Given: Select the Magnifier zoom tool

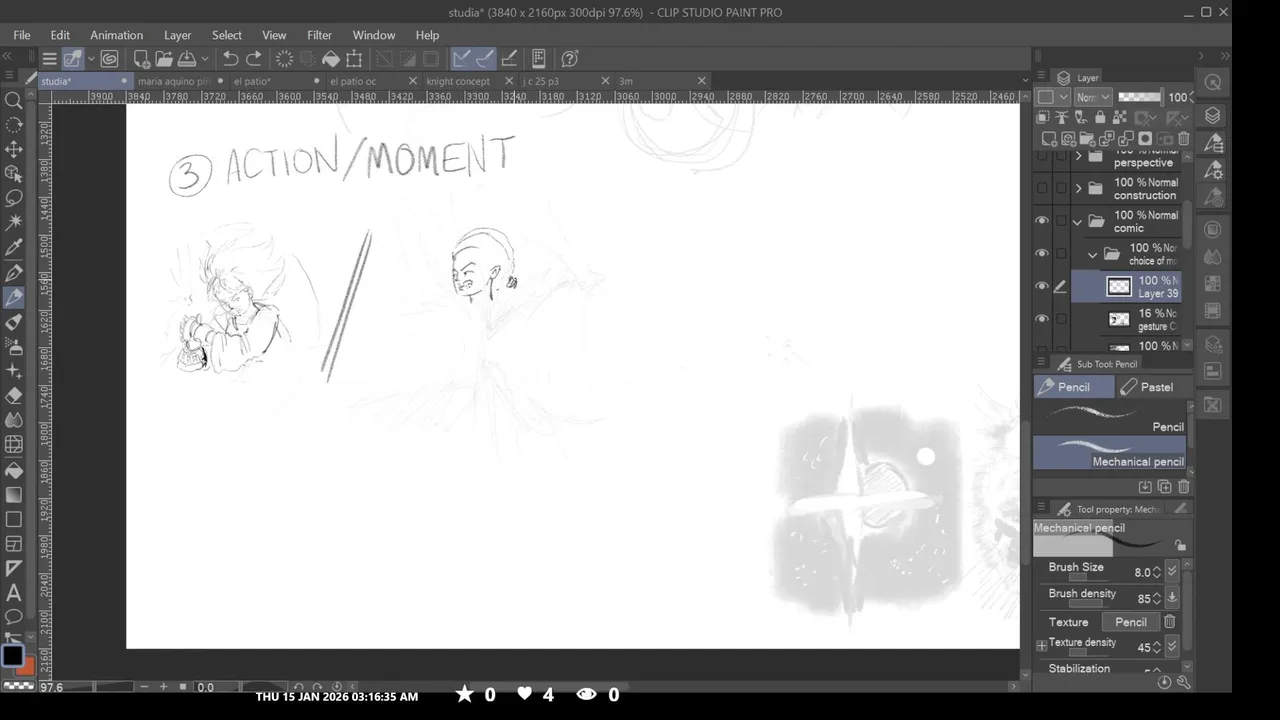Looking at the screenshot, I should [14, 100].
